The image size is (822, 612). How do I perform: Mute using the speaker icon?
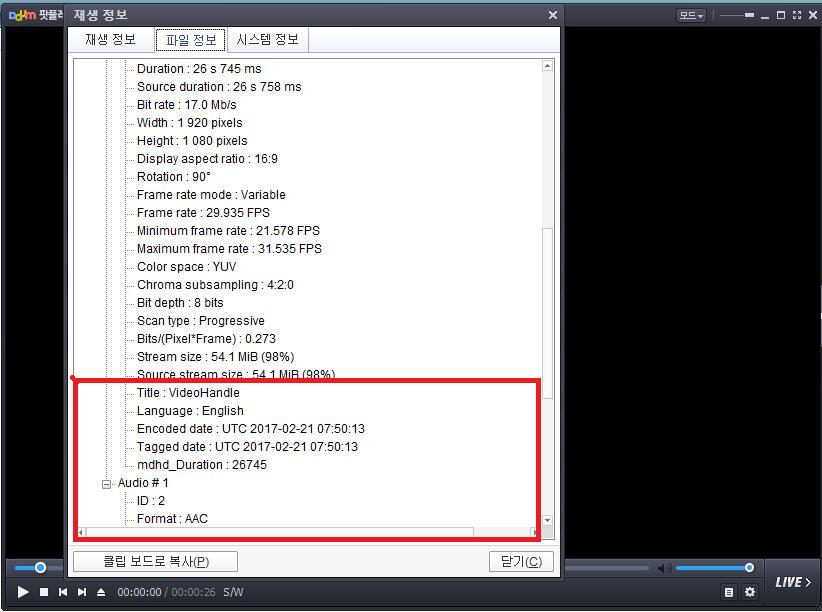click(x=662, y=568)
